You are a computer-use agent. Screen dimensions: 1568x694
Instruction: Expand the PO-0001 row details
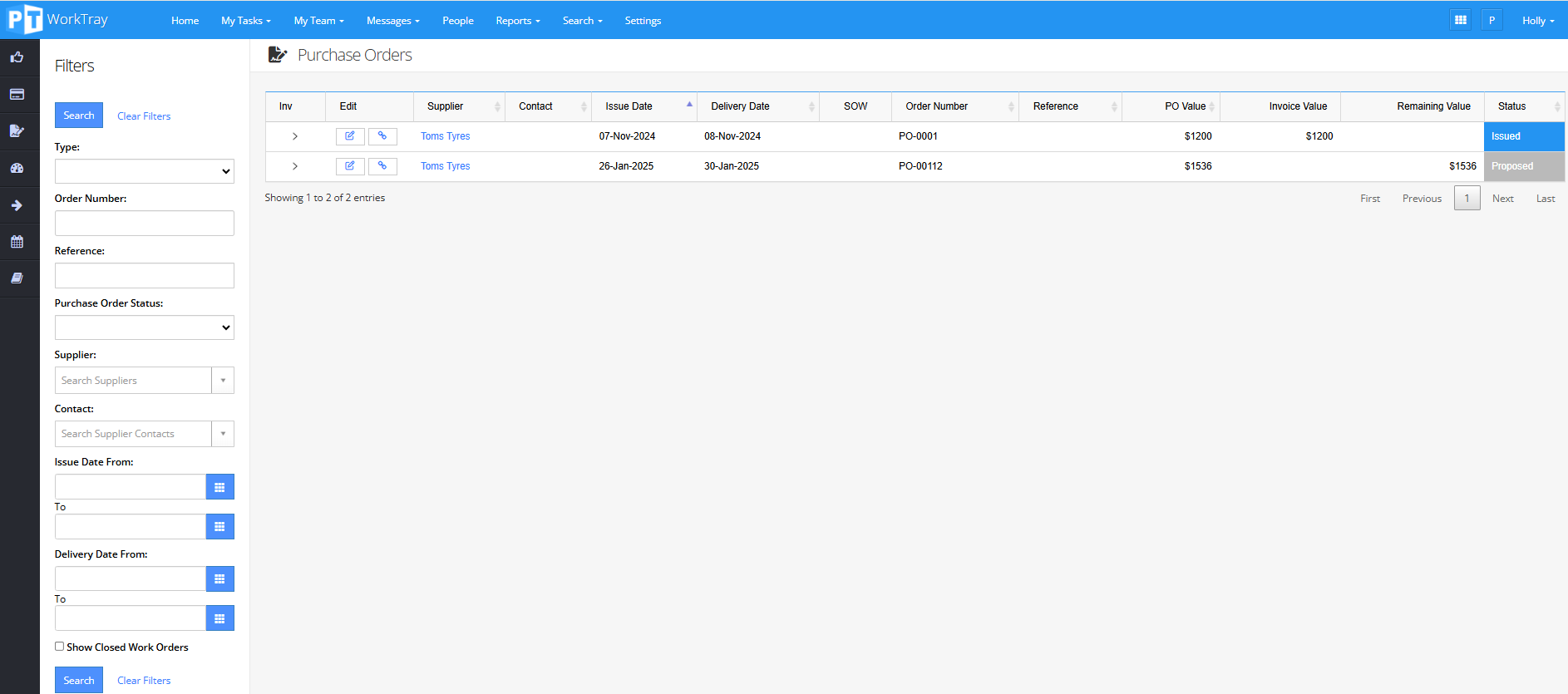coord(295,136)
